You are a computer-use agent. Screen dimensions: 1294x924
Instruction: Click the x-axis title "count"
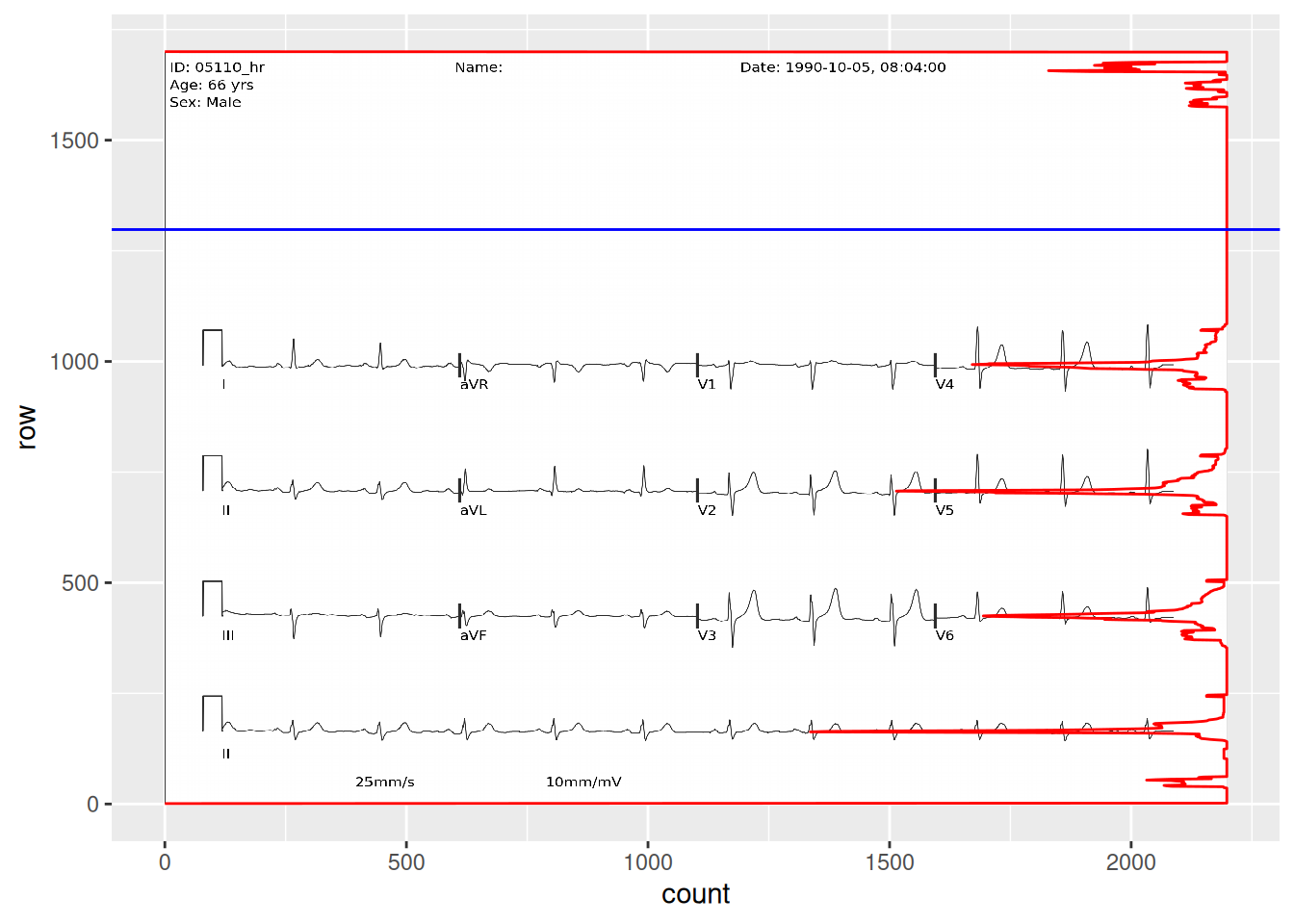[695, 894]
